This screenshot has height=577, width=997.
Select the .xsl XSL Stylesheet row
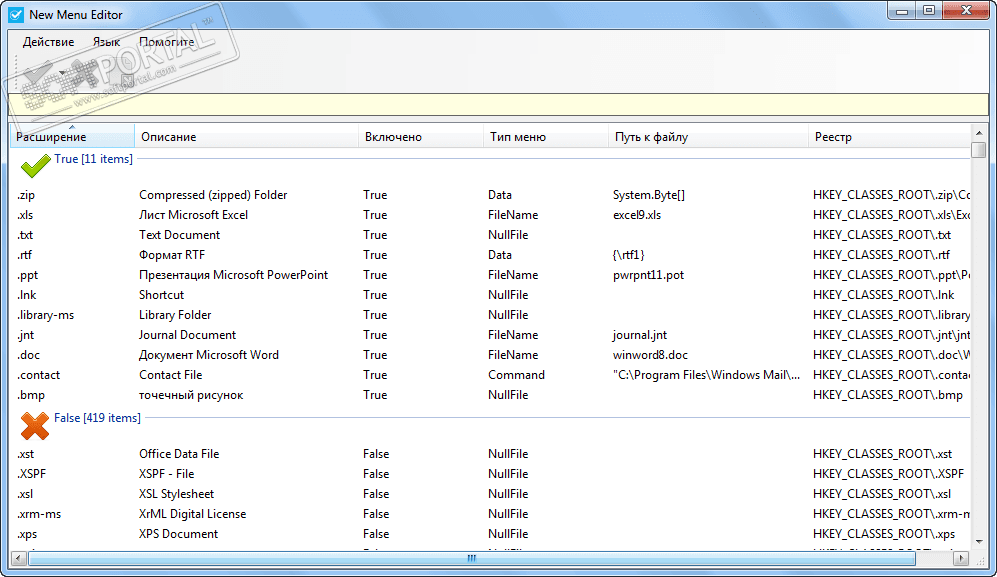point(176,494)
